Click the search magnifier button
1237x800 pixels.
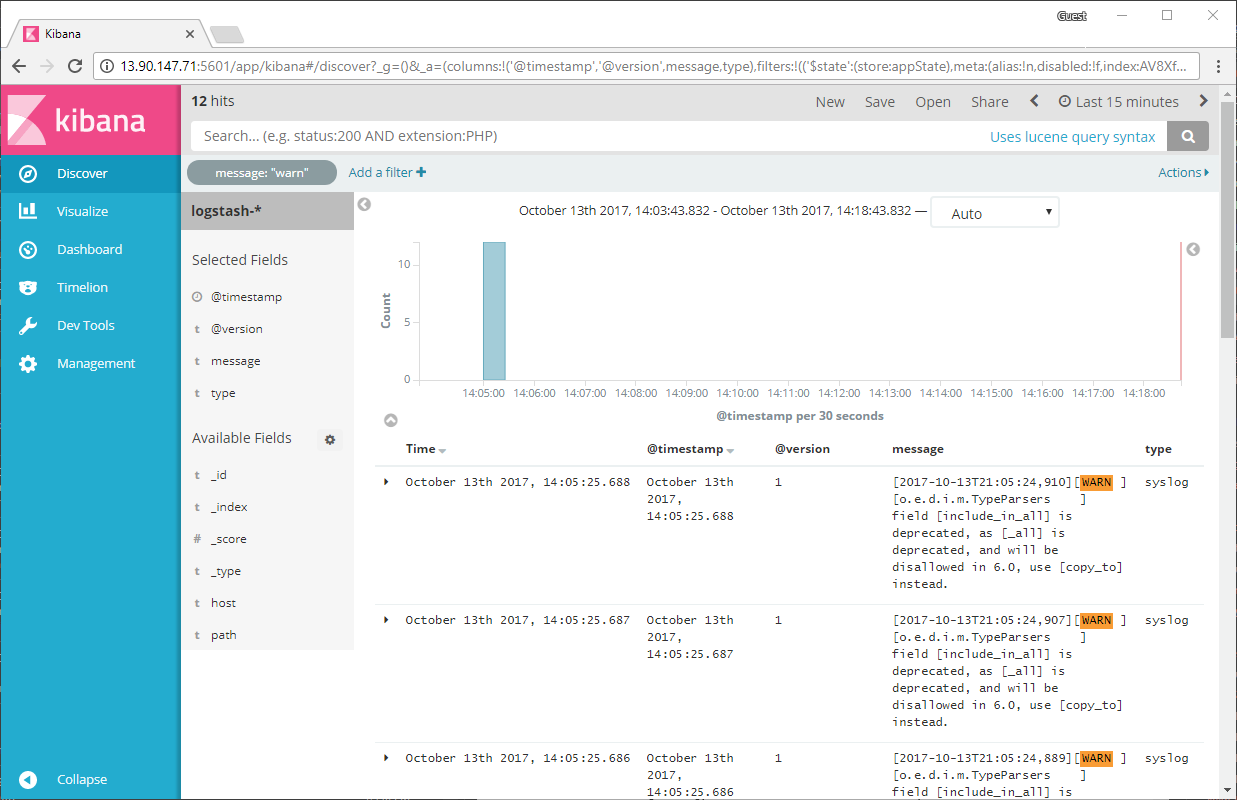click(x=1188, y=136)
